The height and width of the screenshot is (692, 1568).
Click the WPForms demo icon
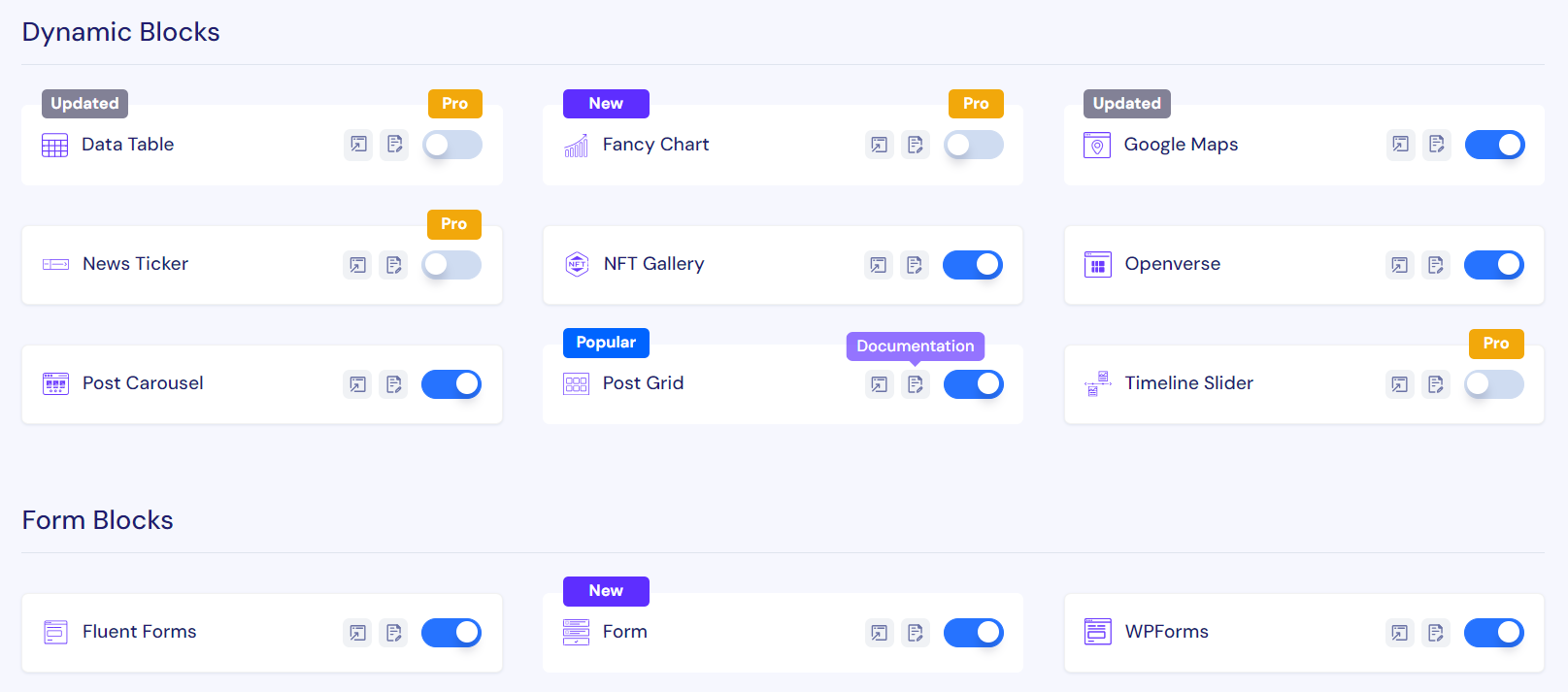click(1399, 633)
